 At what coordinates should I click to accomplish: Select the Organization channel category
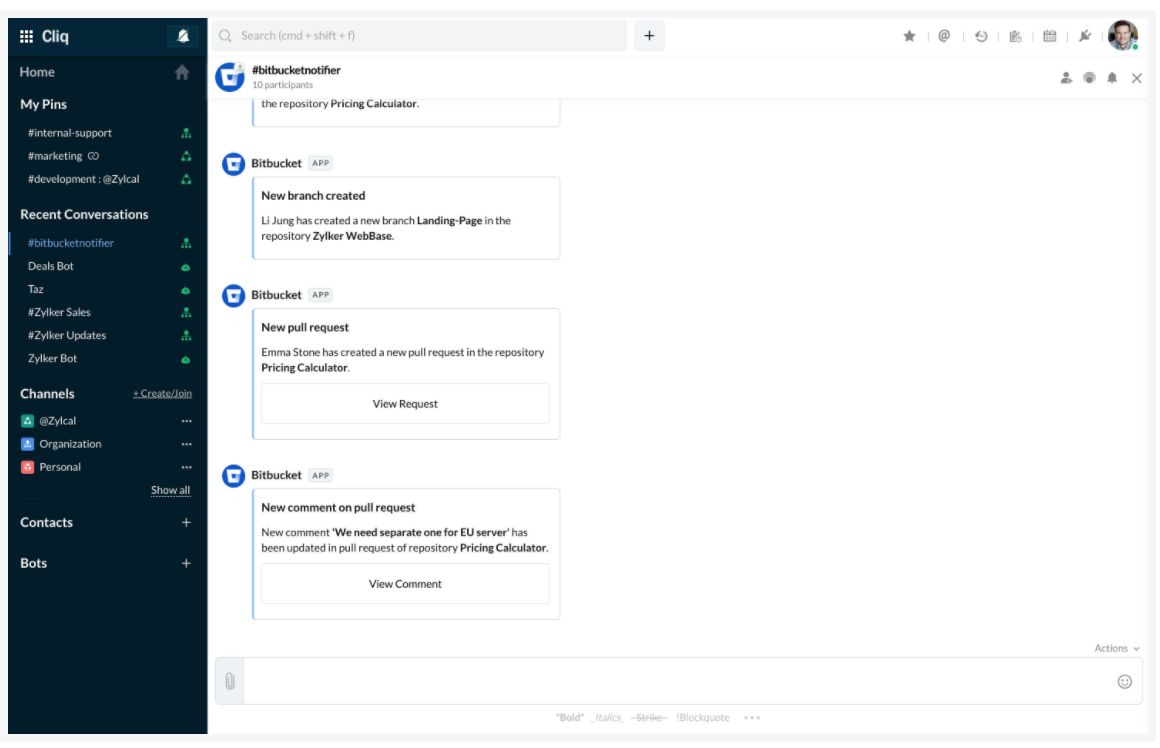[70, 444]
